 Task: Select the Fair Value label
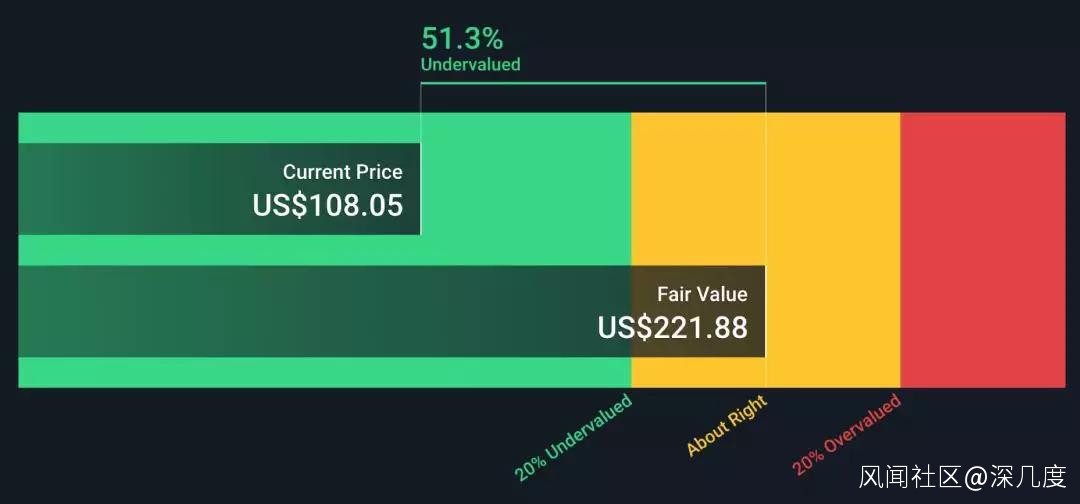[702, 294]
